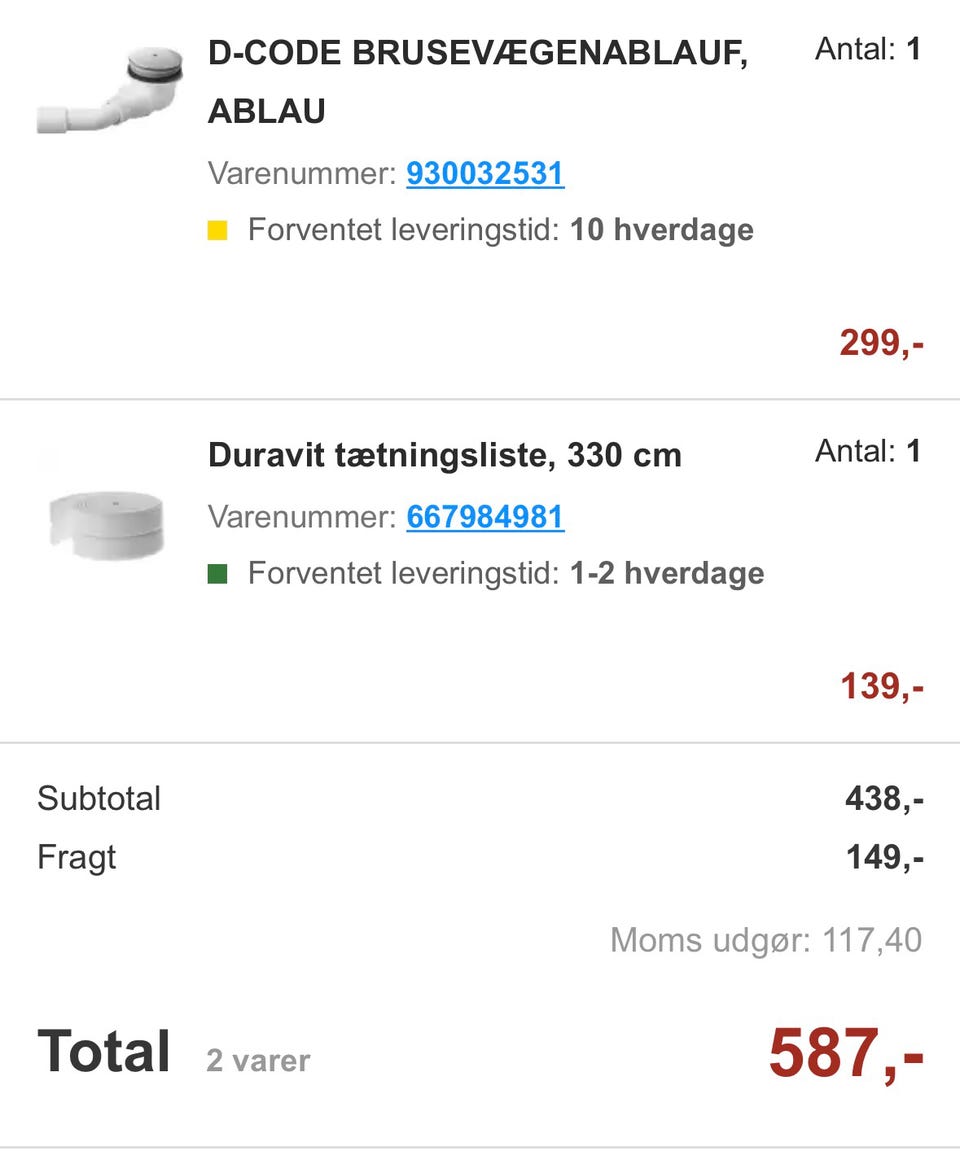Click the Moms udgør VAT line
Image resolution: width=960 pixels, height=1151 pixels.
(765, 940)
